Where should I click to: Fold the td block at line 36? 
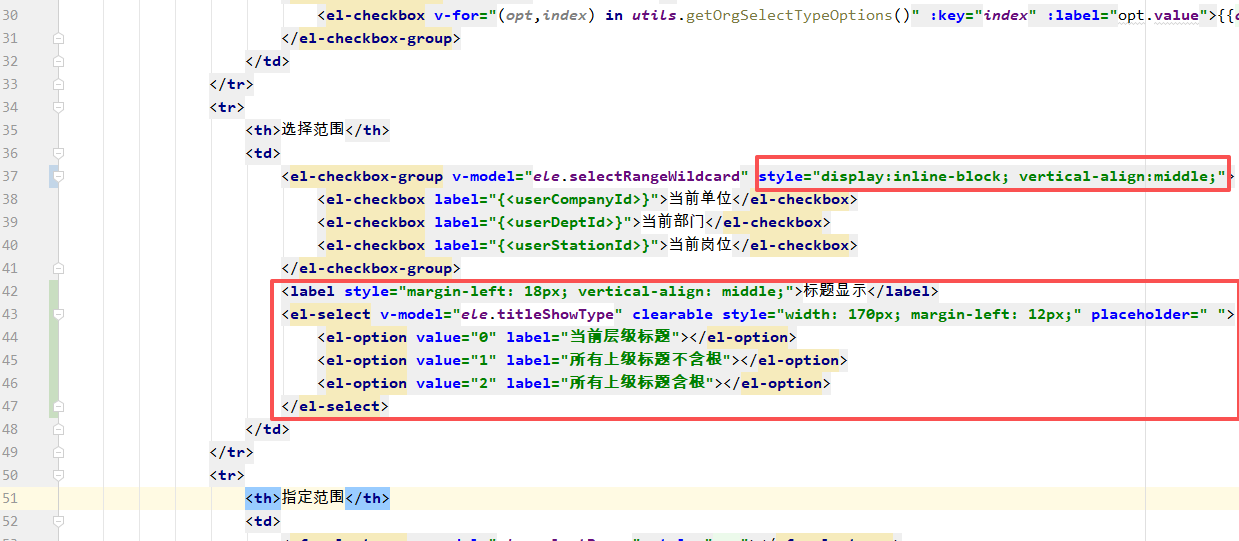[58, 153]
